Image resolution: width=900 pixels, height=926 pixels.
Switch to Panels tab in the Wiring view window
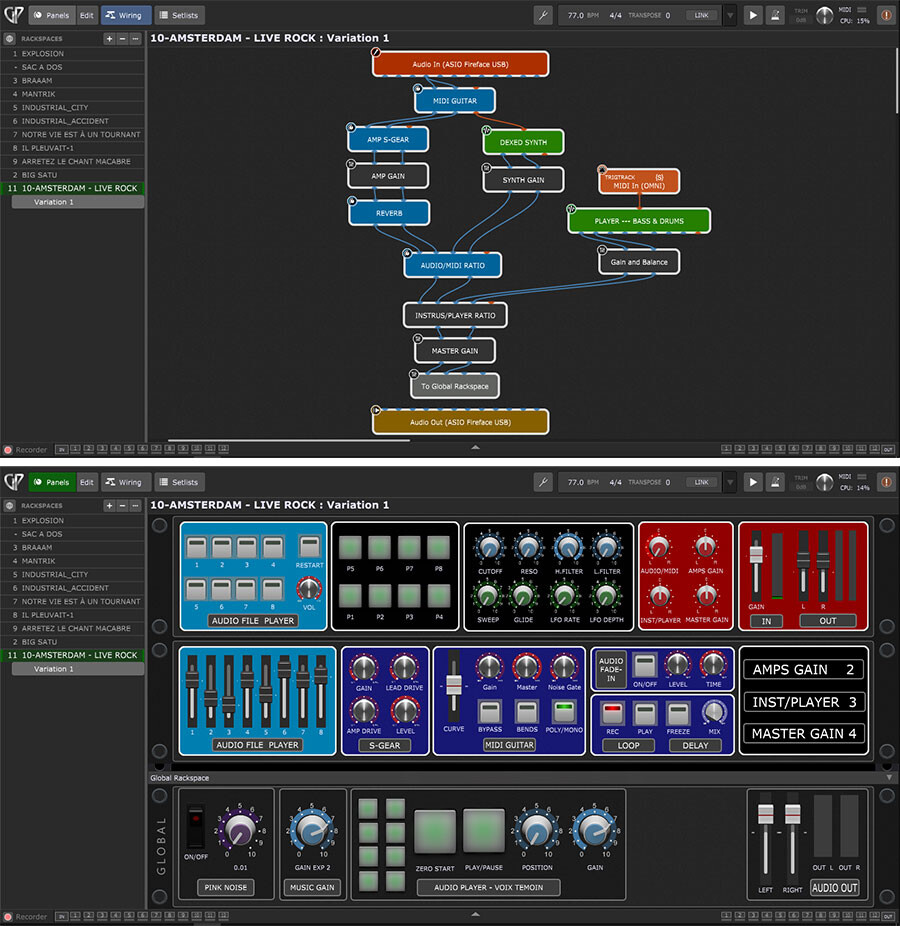pos(52,15)
